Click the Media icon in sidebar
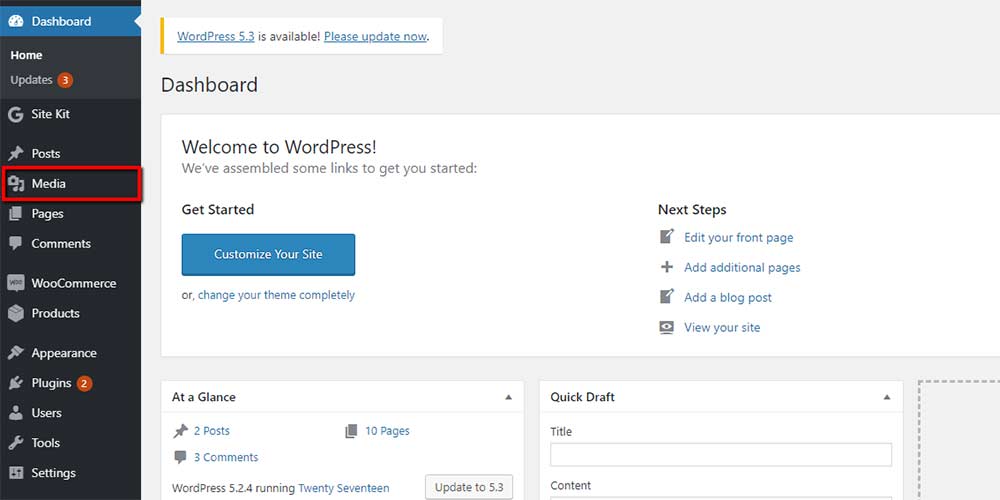Image resolution: width=1000 pixels, height=500 pixels. pyautogui.click(x=16, y=184)
